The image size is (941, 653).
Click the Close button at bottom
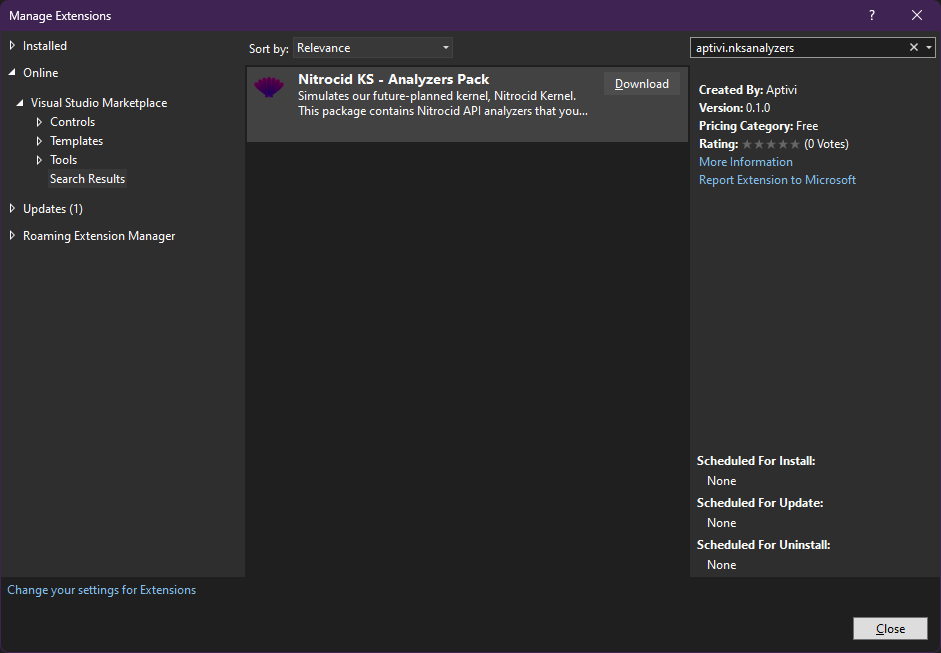889,628
